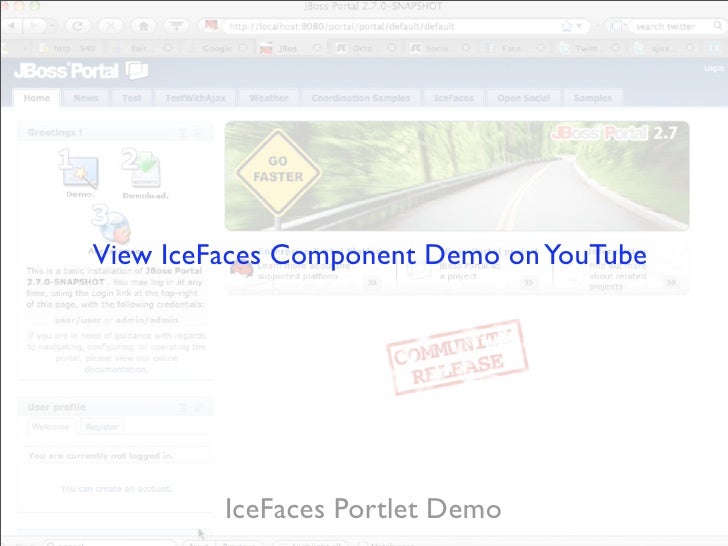Select the Register tab in User profile
This screenshot has height=546, width=728.
click(x=102, y=427)
